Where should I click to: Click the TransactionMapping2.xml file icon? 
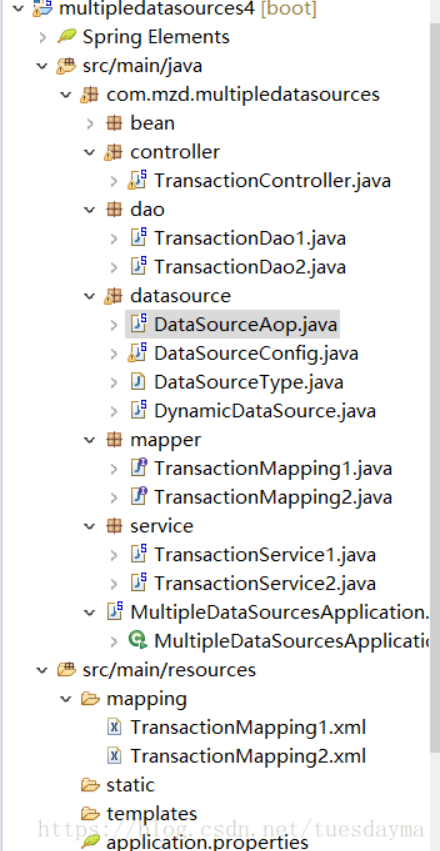pos(114,756)
